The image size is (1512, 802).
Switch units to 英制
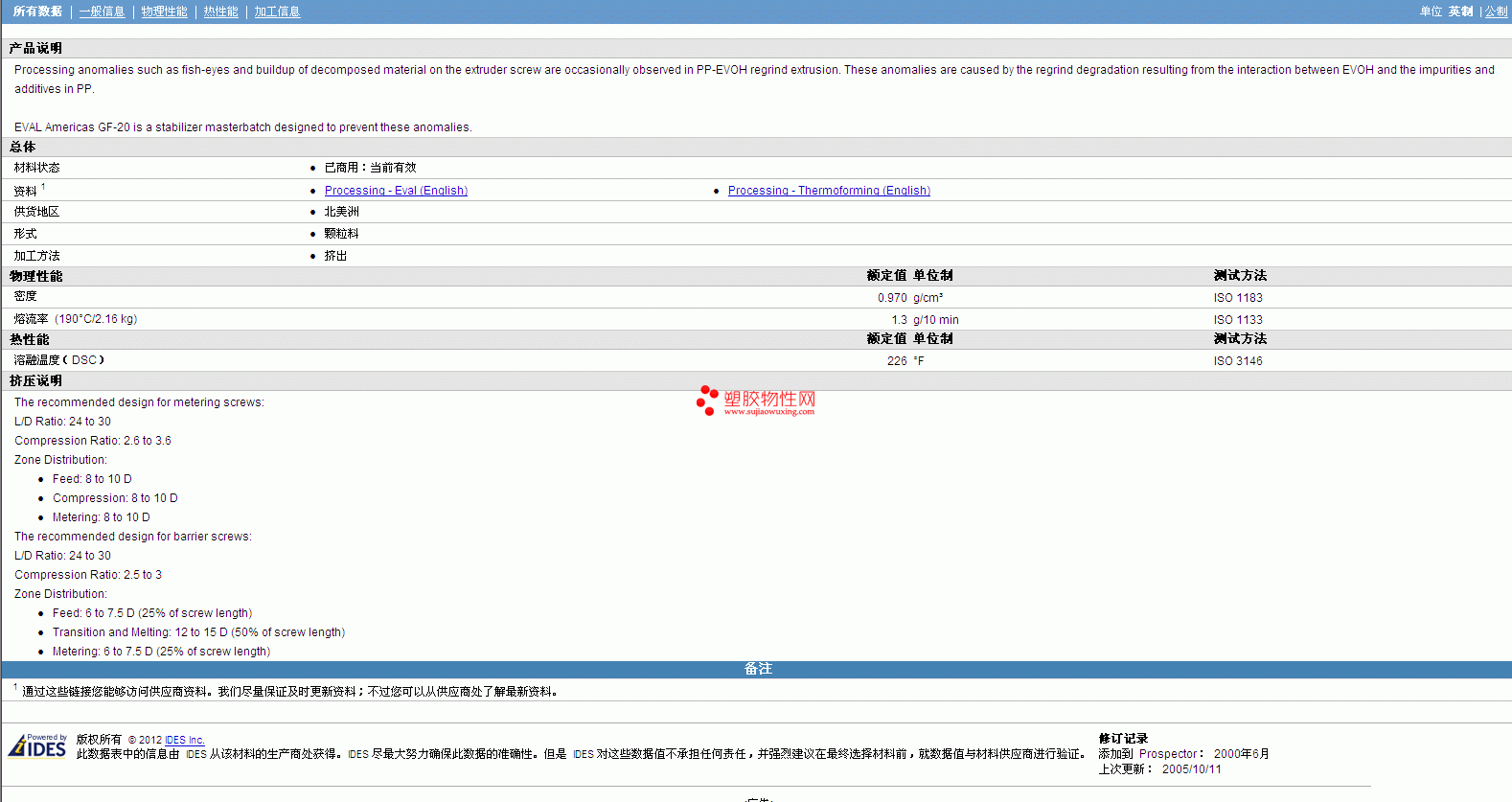[1460, 11]
